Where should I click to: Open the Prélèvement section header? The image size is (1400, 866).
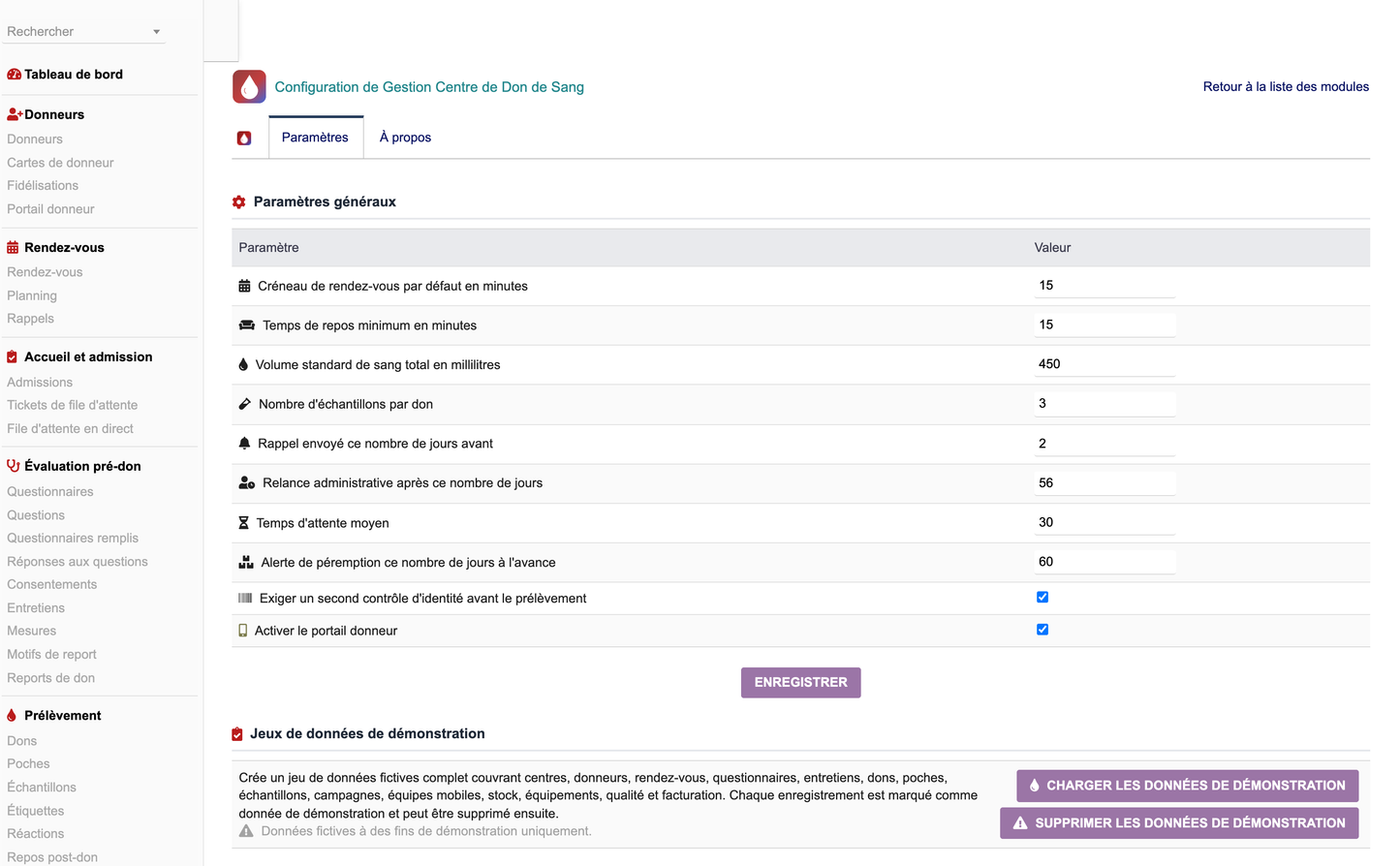63,715
